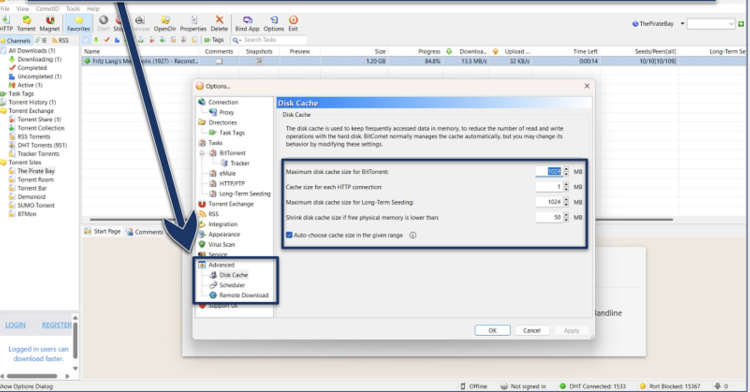Viewport: 750px width, 392px height.
Task: Toggle Auto-choose cache size checkbox
Action: pos(289,235)
